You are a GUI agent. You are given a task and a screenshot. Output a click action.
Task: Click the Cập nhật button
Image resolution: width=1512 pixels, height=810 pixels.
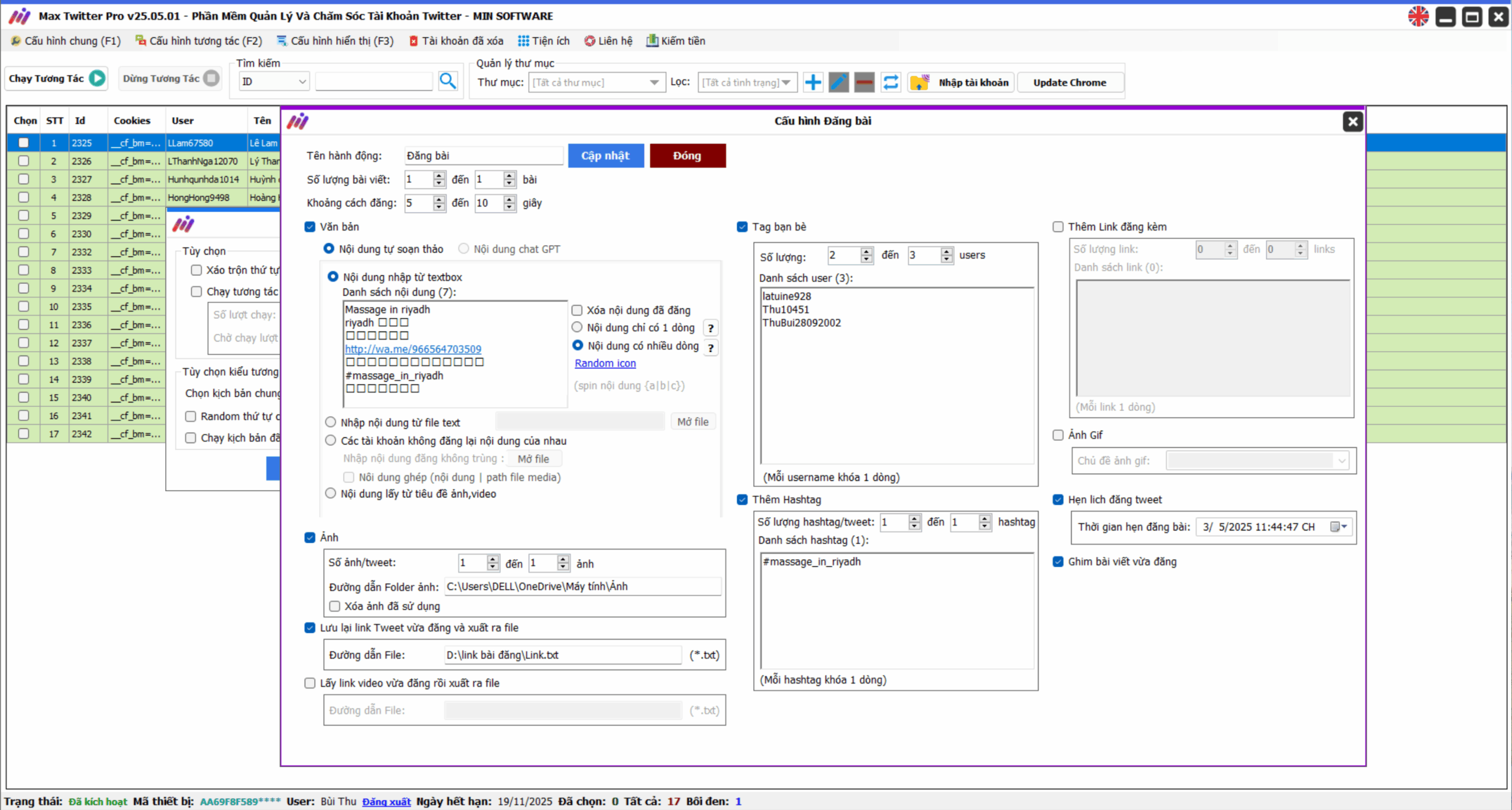pyautogui.click(x=606, y=156)
